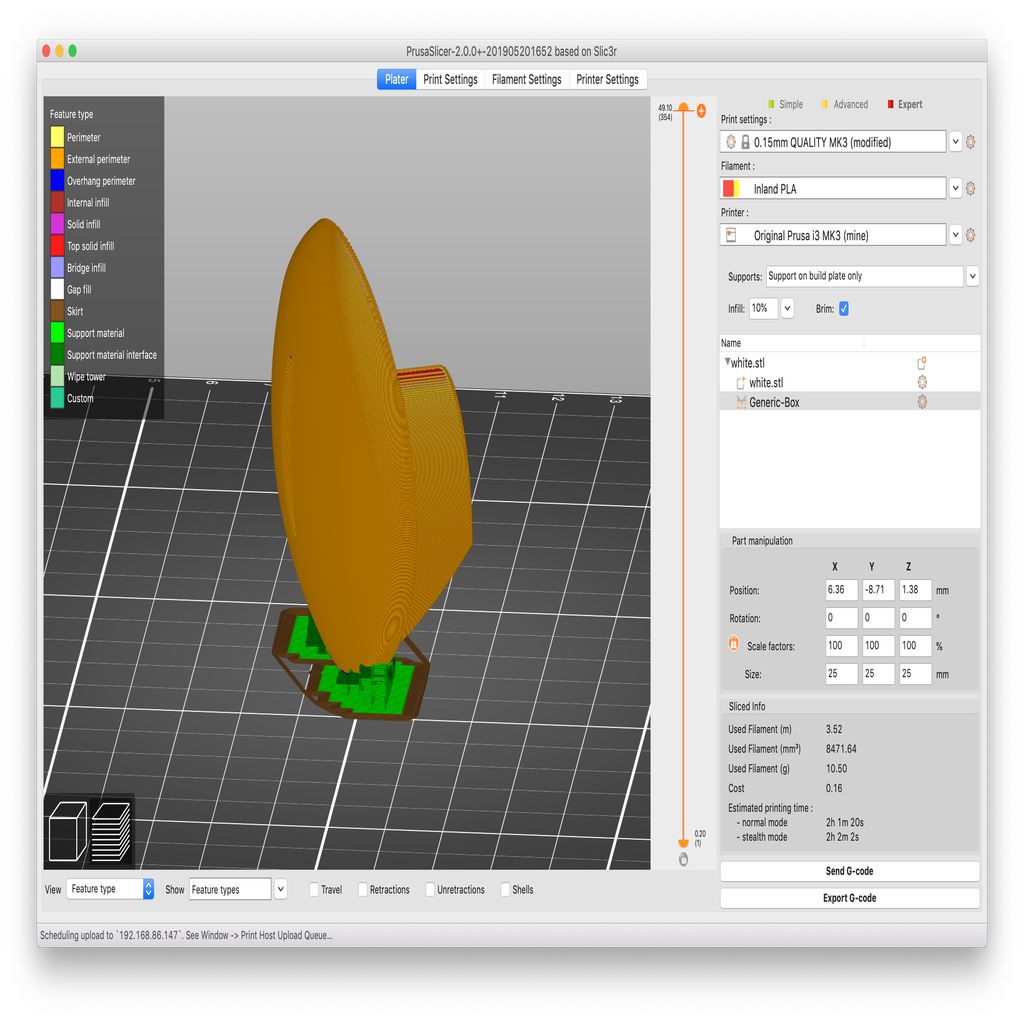Switch to the Print Settings tab
The image size is (1024, 1024).
(450, 79)
